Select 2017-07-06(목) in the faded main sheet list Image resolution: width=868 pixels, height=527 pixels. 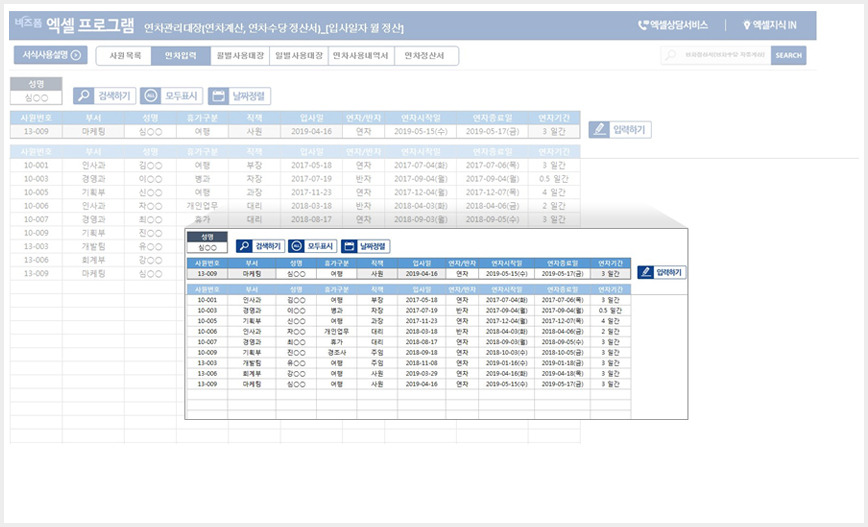click(492, 166)
